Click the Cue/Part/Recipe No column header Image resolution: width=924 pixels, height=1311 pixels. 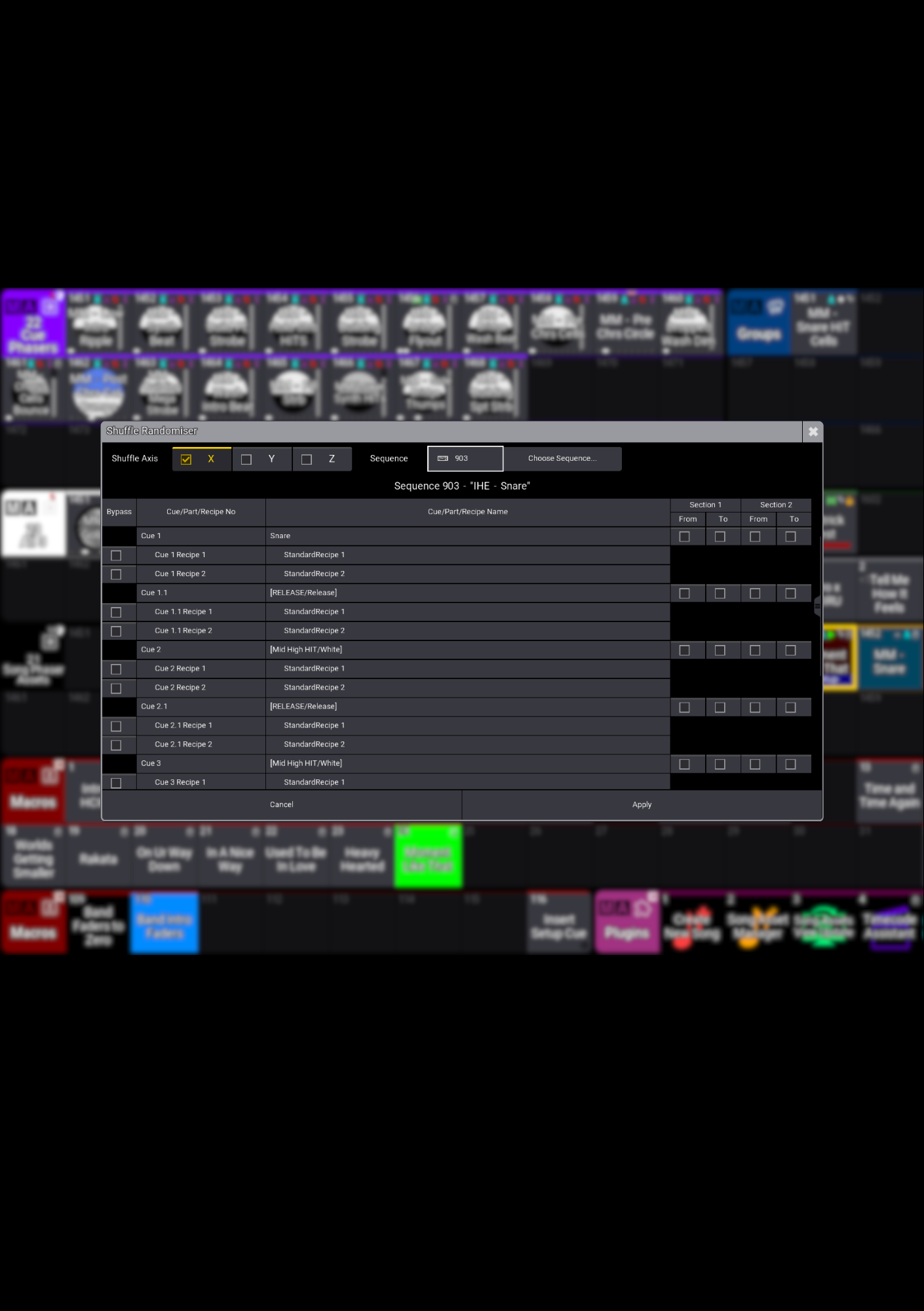coord(201,512)
